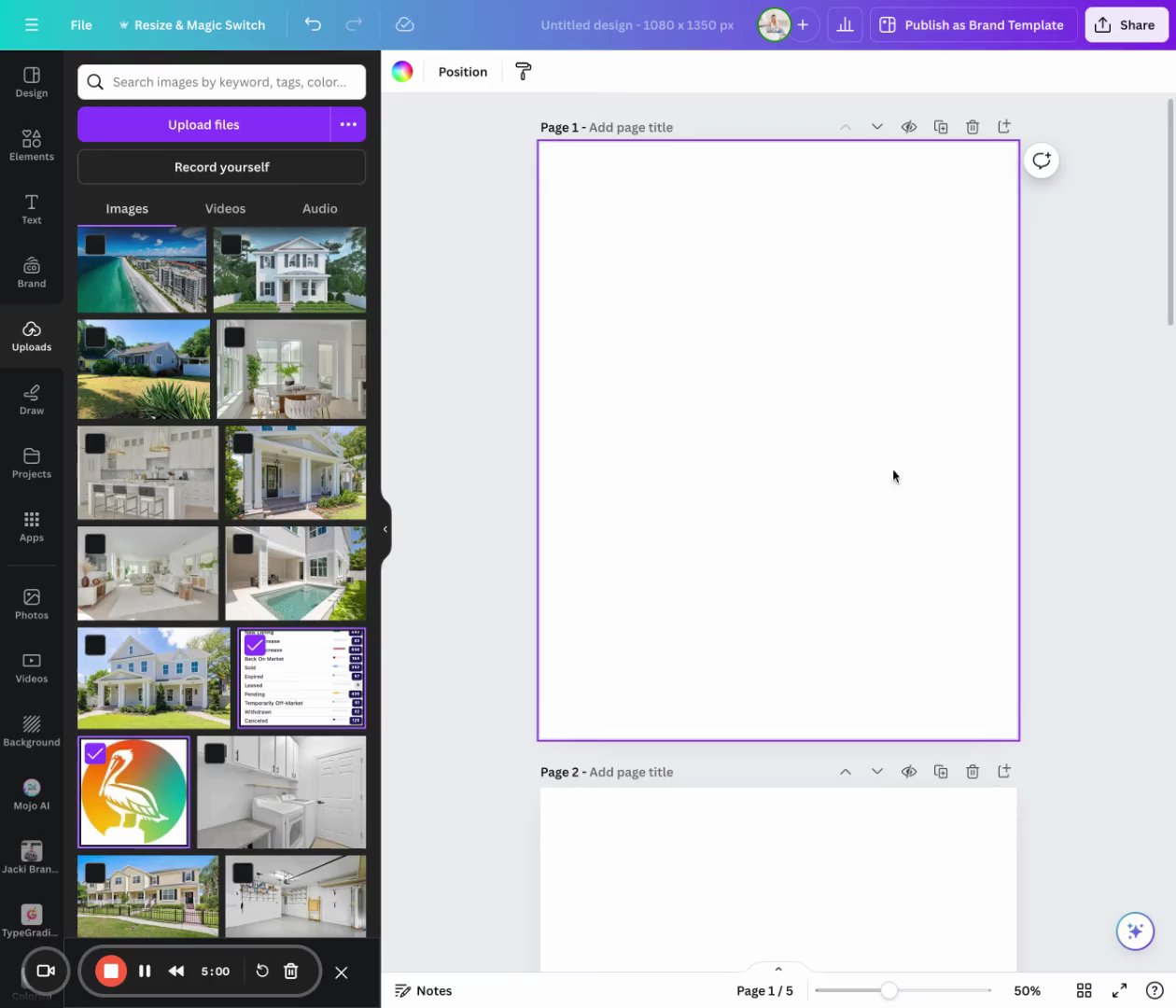Delete the current recording

click(x=290, y=972)
